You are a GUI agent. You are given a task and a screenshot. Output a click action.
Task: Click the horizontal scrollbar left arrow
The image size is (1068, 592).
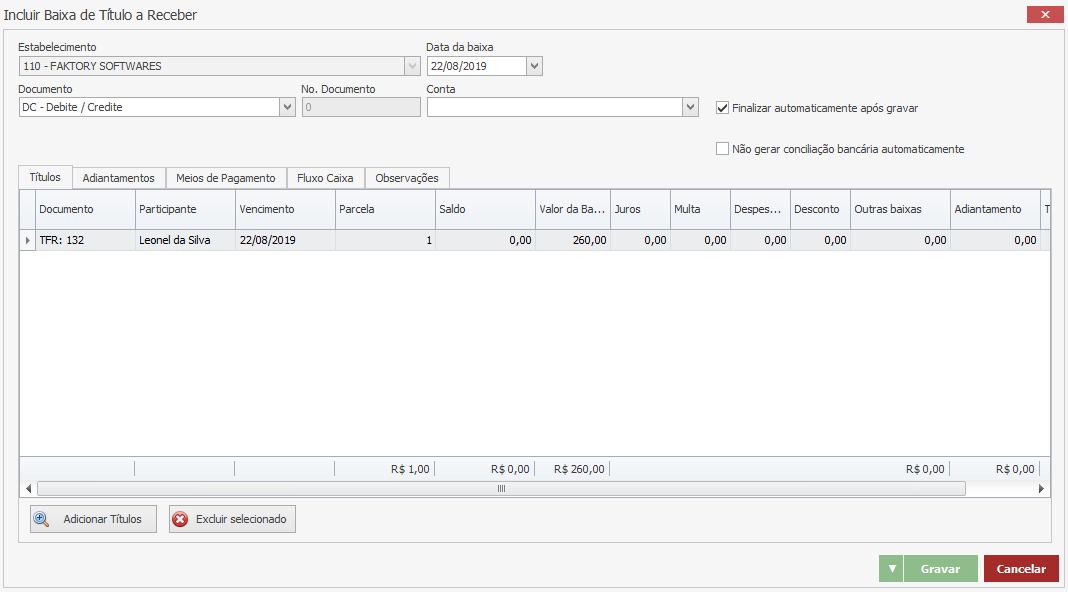(28, 489)
